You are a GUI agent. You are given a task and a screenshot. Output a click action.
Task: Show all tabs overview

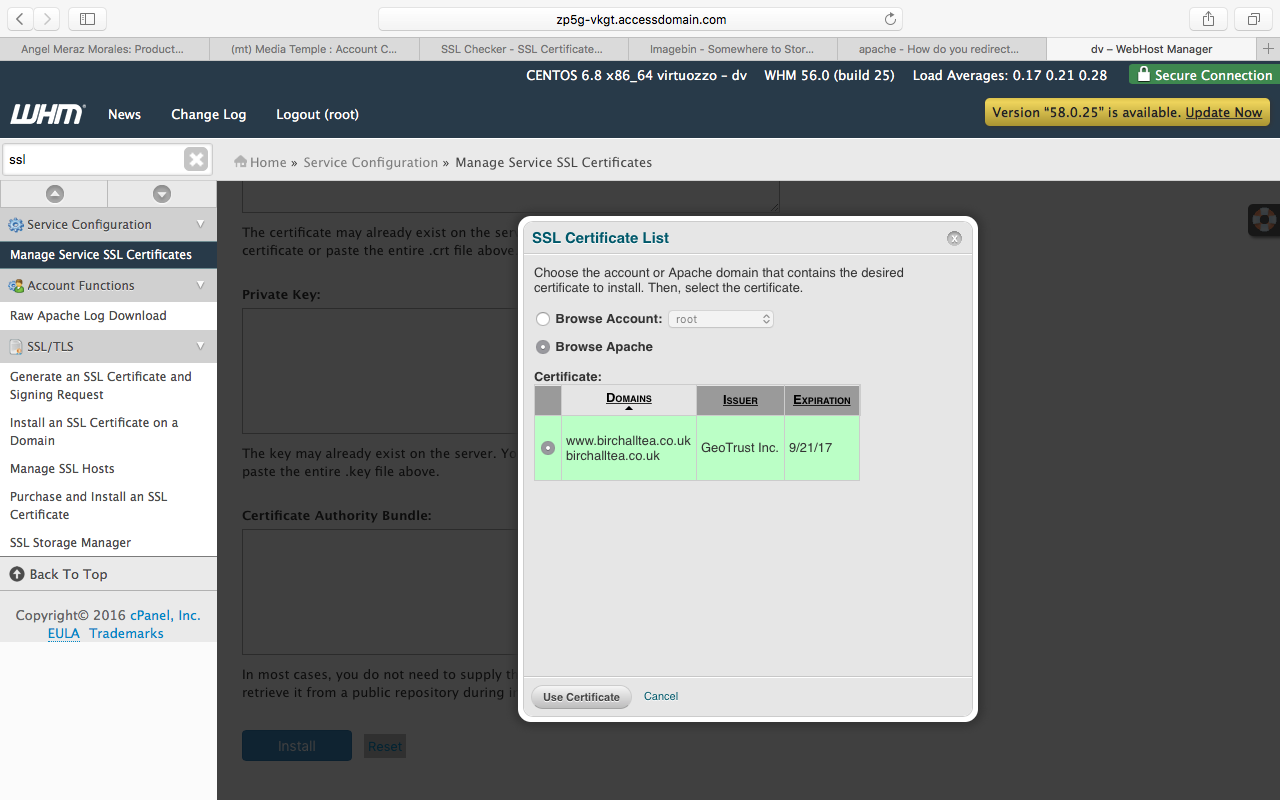1253,19
